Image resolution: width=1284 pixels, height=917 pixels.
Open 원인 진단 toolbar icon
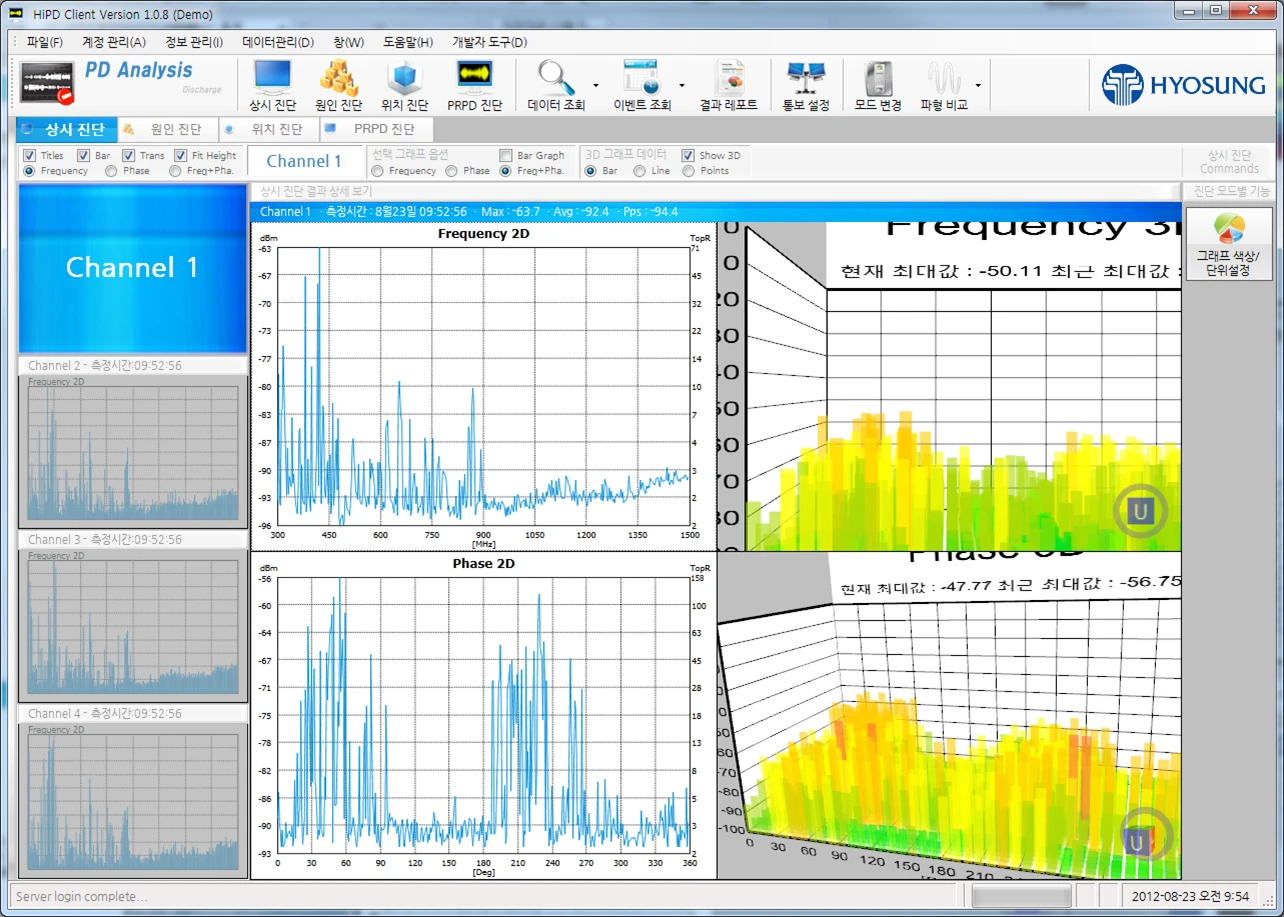[338, 85]
